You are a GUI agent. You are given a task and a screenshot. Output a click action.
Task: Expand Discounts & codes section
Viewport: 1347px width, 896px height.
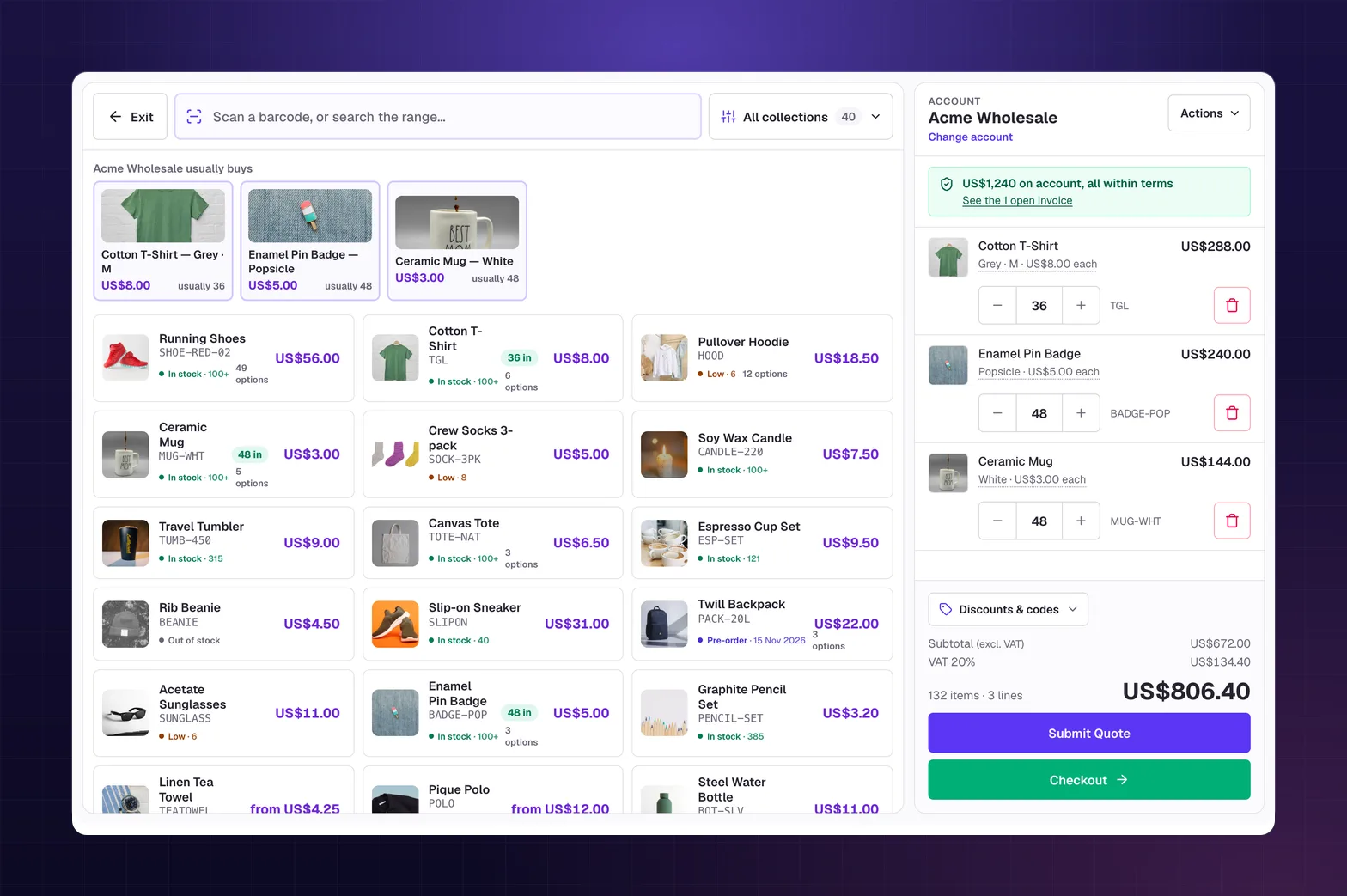[x=1008, y=609]
